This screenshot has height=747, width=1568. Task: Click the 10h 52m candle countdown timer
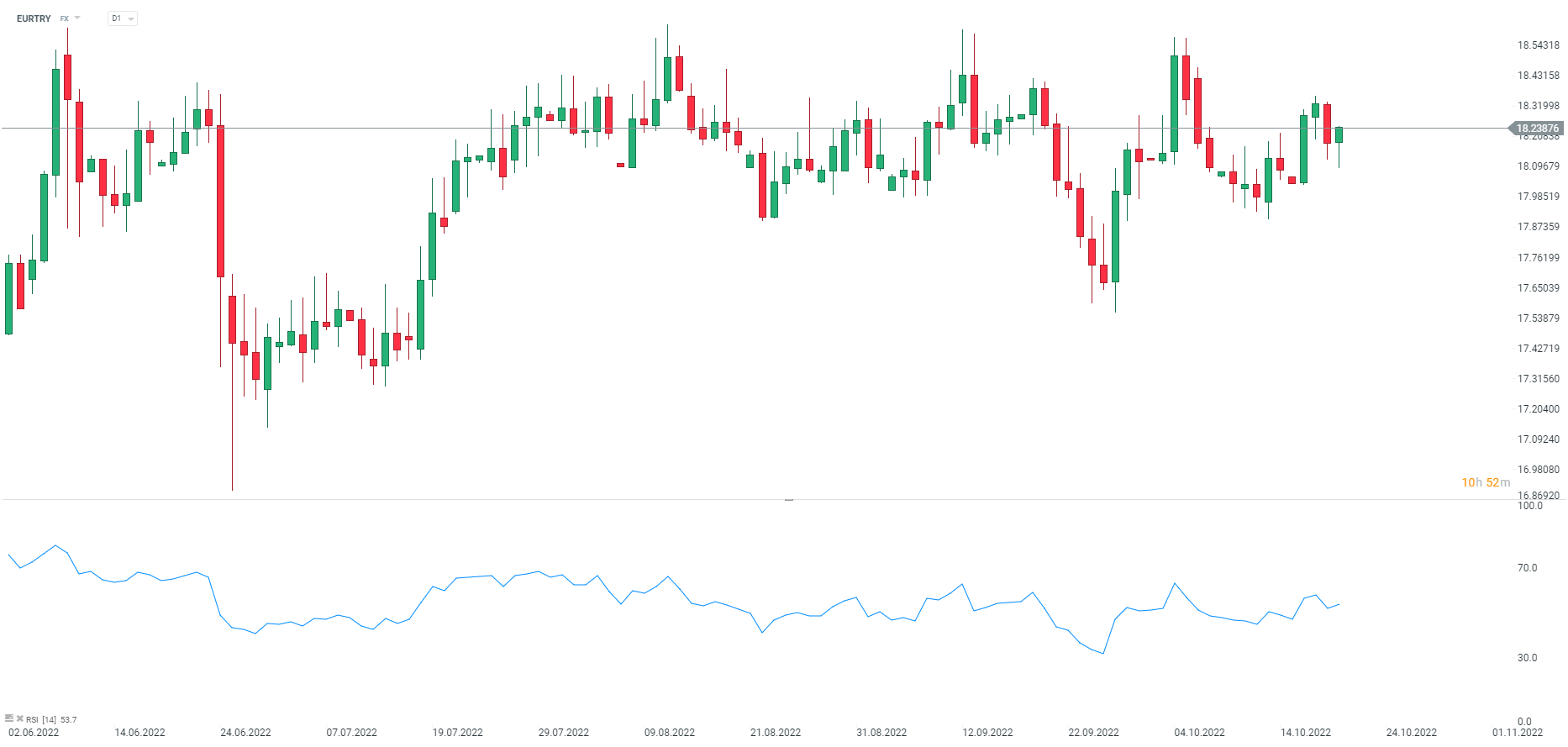(x=1485, y=482)
